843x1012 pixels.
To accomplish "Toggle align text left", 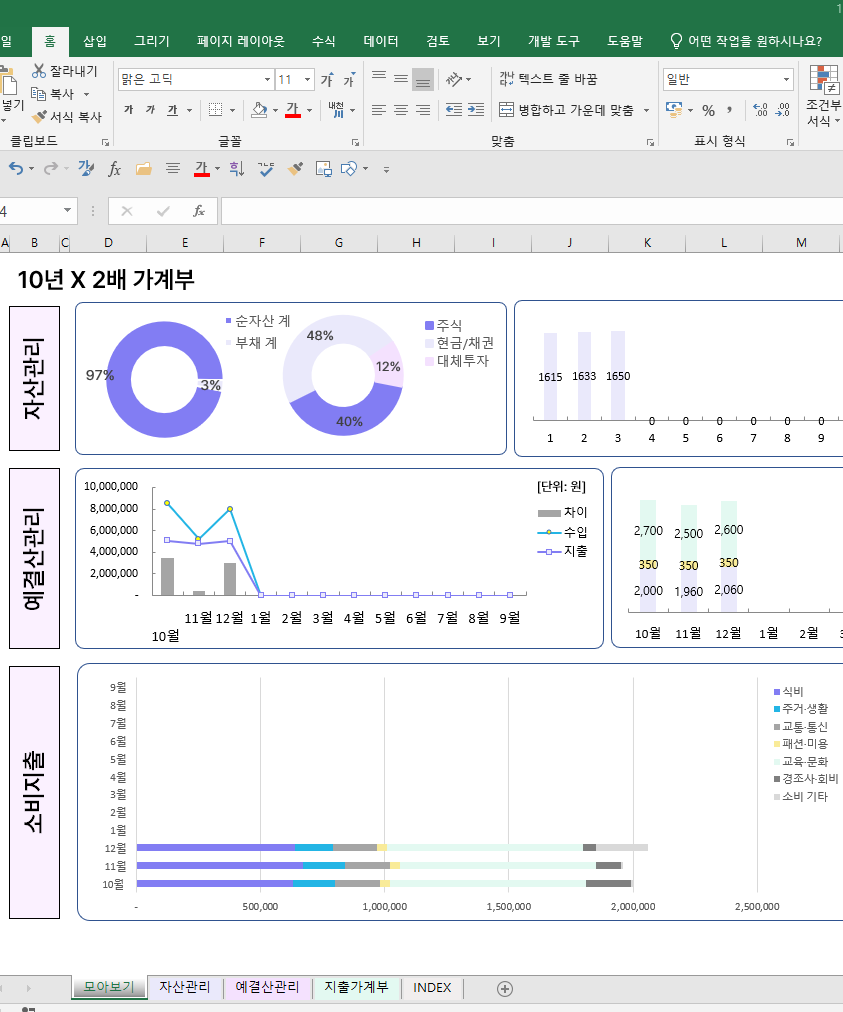I will (379, 110).
